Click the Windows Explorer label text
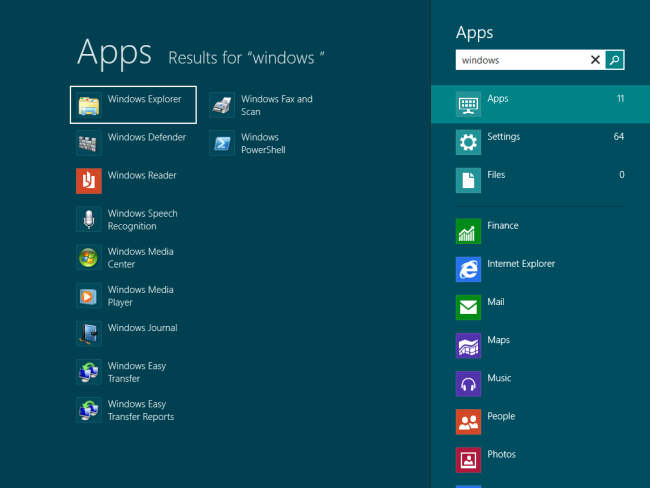650x488 pixels. [145, 99]
